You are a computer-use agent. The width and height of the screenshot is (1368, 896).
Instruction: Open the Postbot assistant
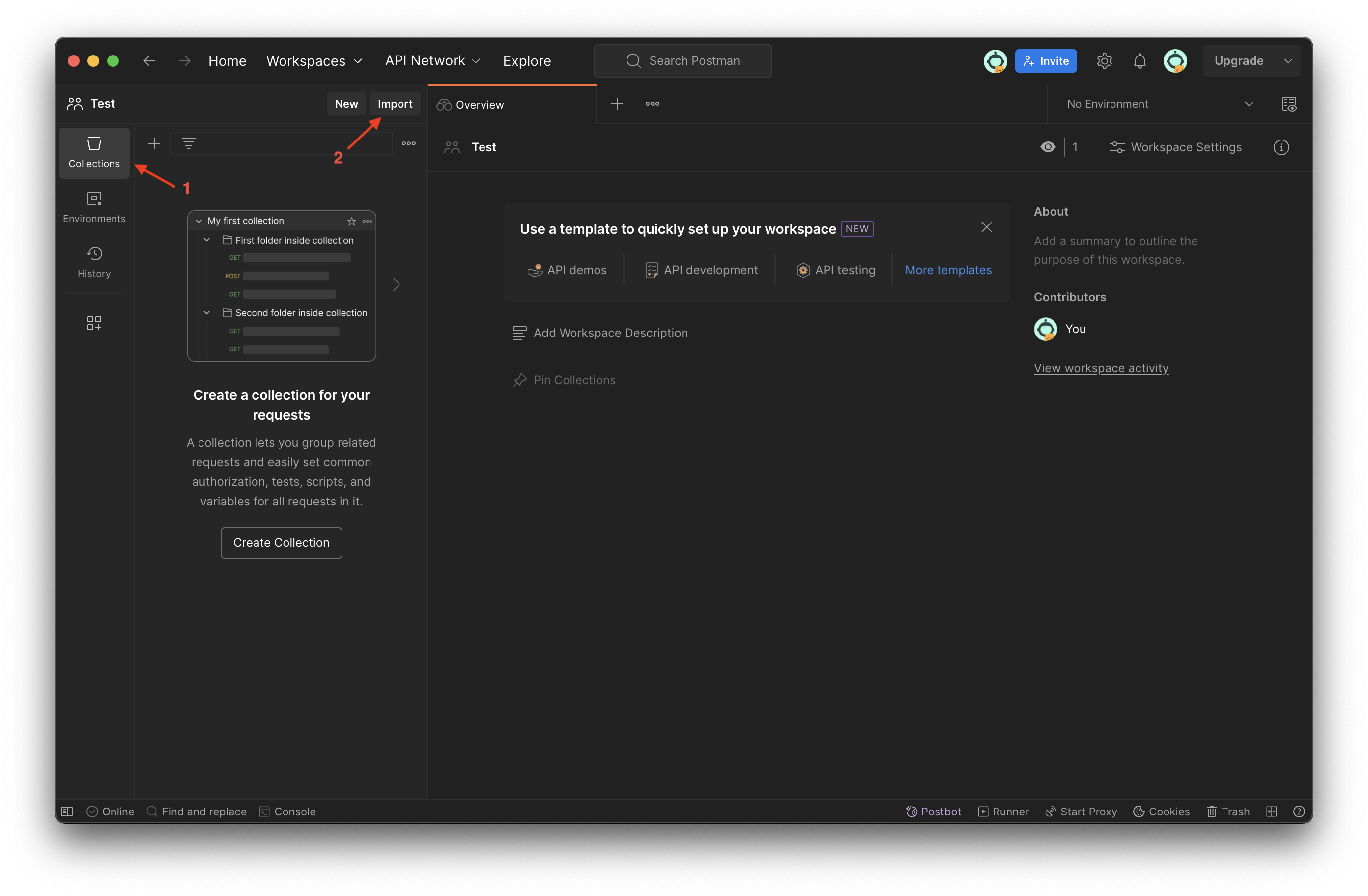pyautogui.click(x=934, y=811)
